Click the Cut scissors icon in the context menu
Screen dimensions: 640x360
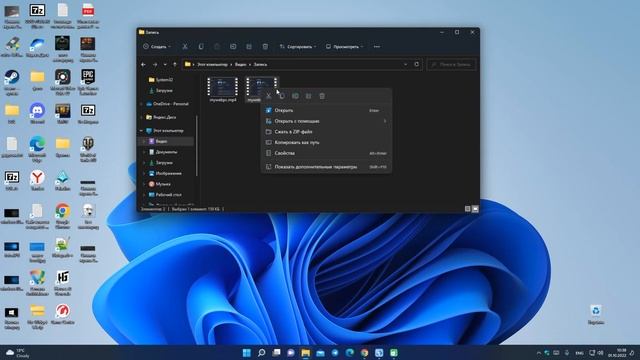269,96
